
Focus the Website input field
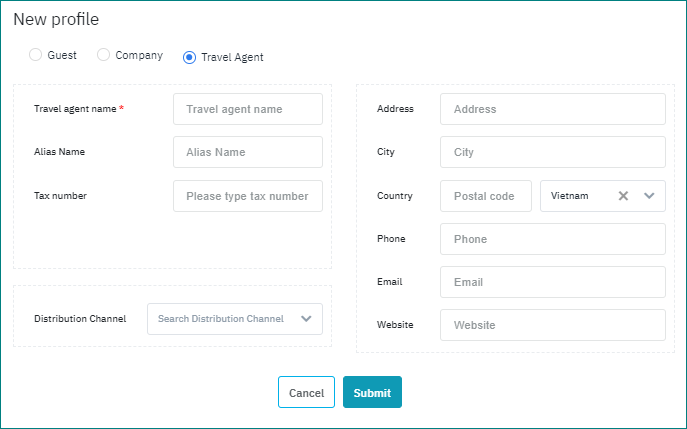coord(552,325)
